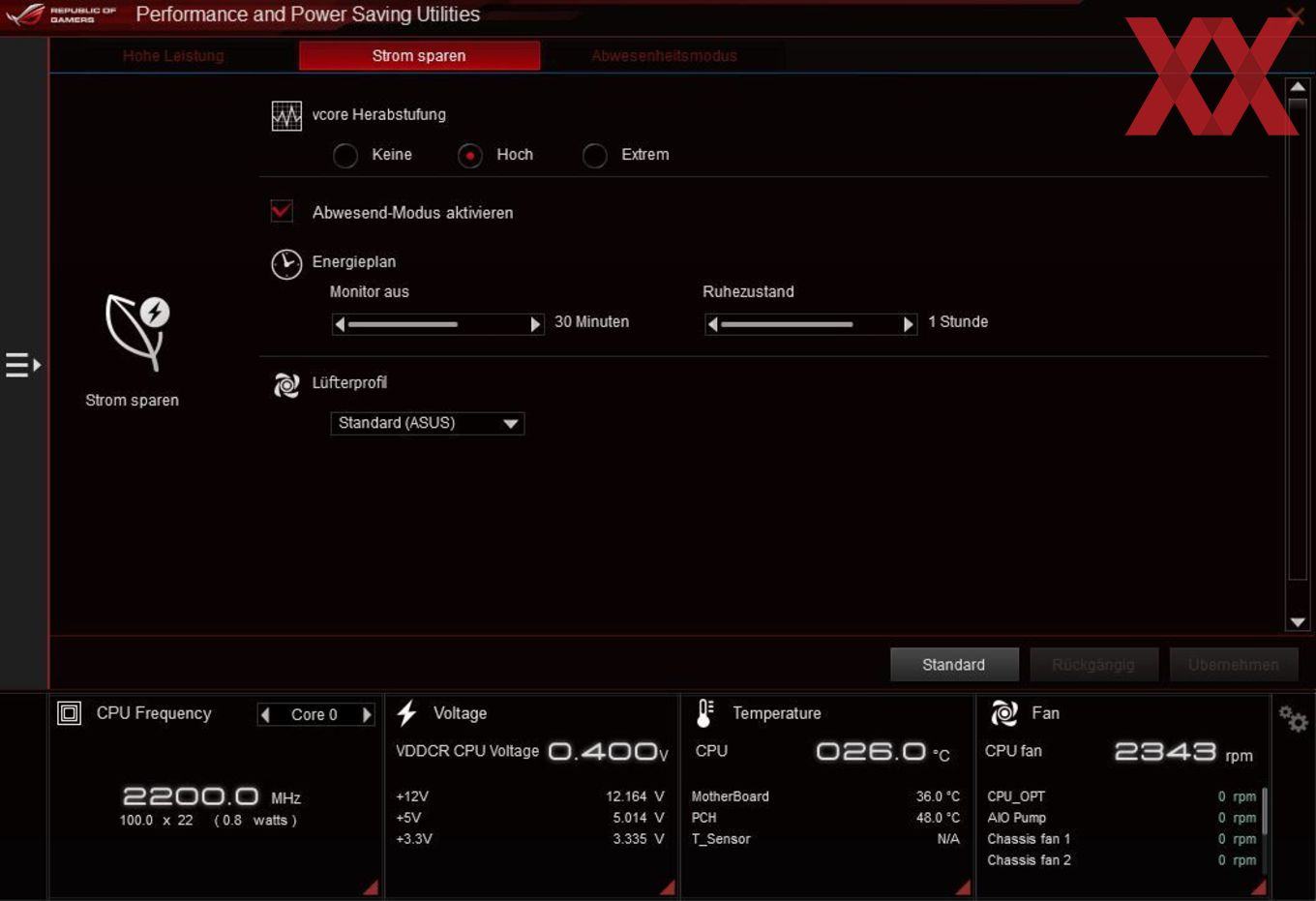Screen dimensions: 1316x901
Task: Open monitor settings gear icon
Action: point(1293,718)
